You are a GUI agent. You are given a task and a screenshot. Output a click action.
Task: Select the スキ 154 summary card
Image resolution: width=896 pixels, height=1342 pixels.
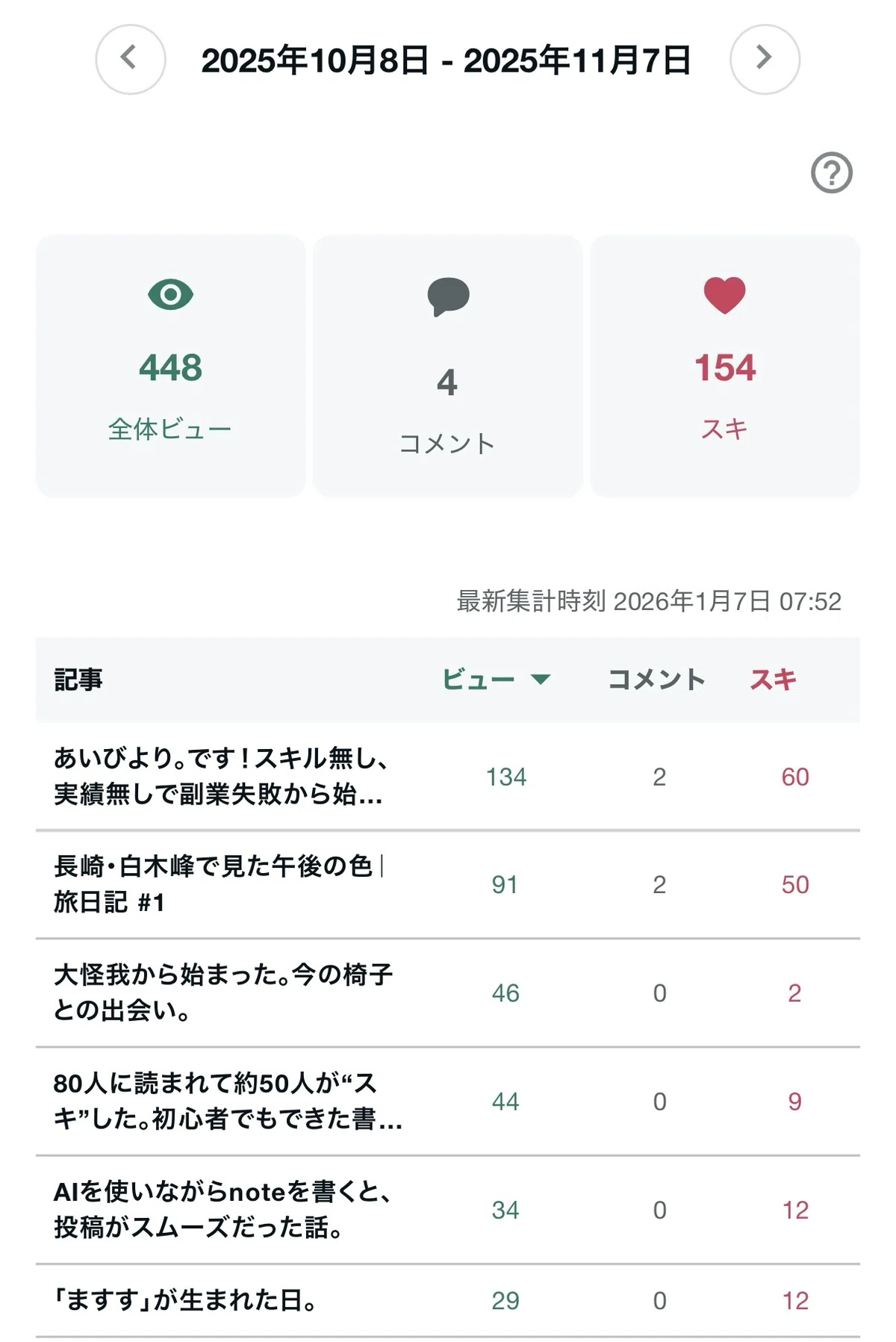[x=725, y=366]
